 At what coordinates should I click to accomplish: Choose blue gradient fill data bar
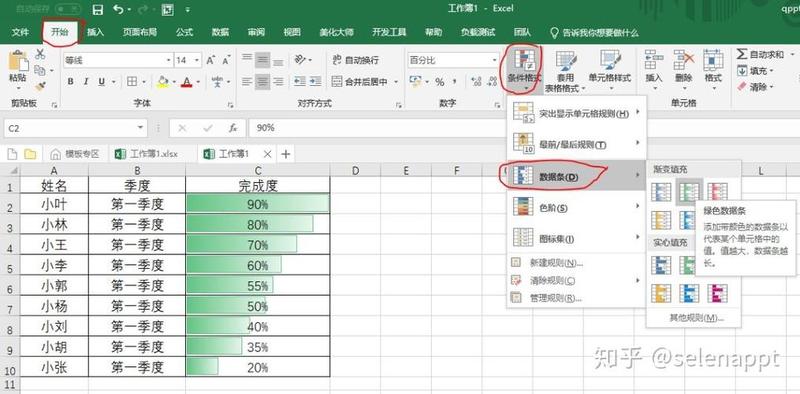(661, 191)
